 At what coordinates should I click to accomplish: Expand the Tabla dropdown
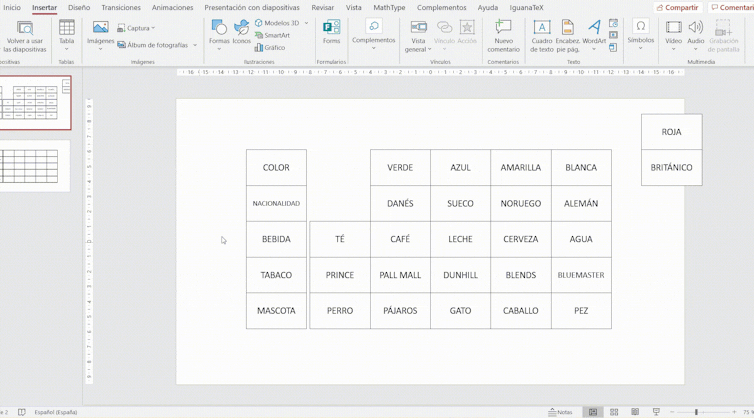[x=66, y=48]
